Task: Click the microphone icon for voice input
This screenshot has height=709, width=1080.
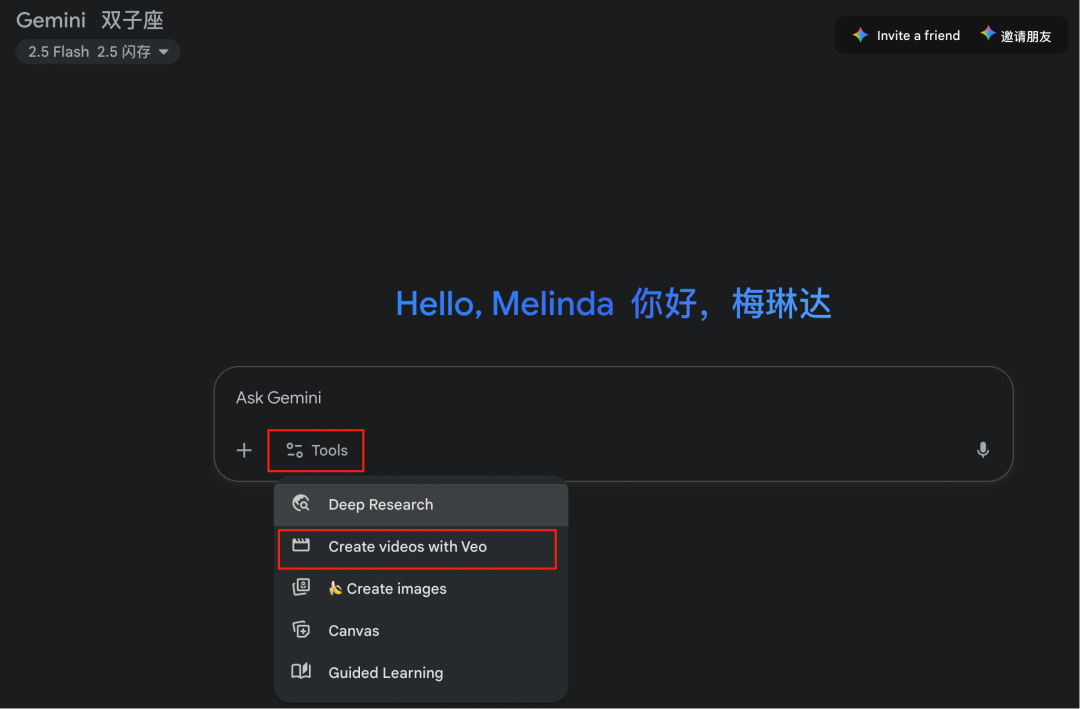Action: pos(983,450)
